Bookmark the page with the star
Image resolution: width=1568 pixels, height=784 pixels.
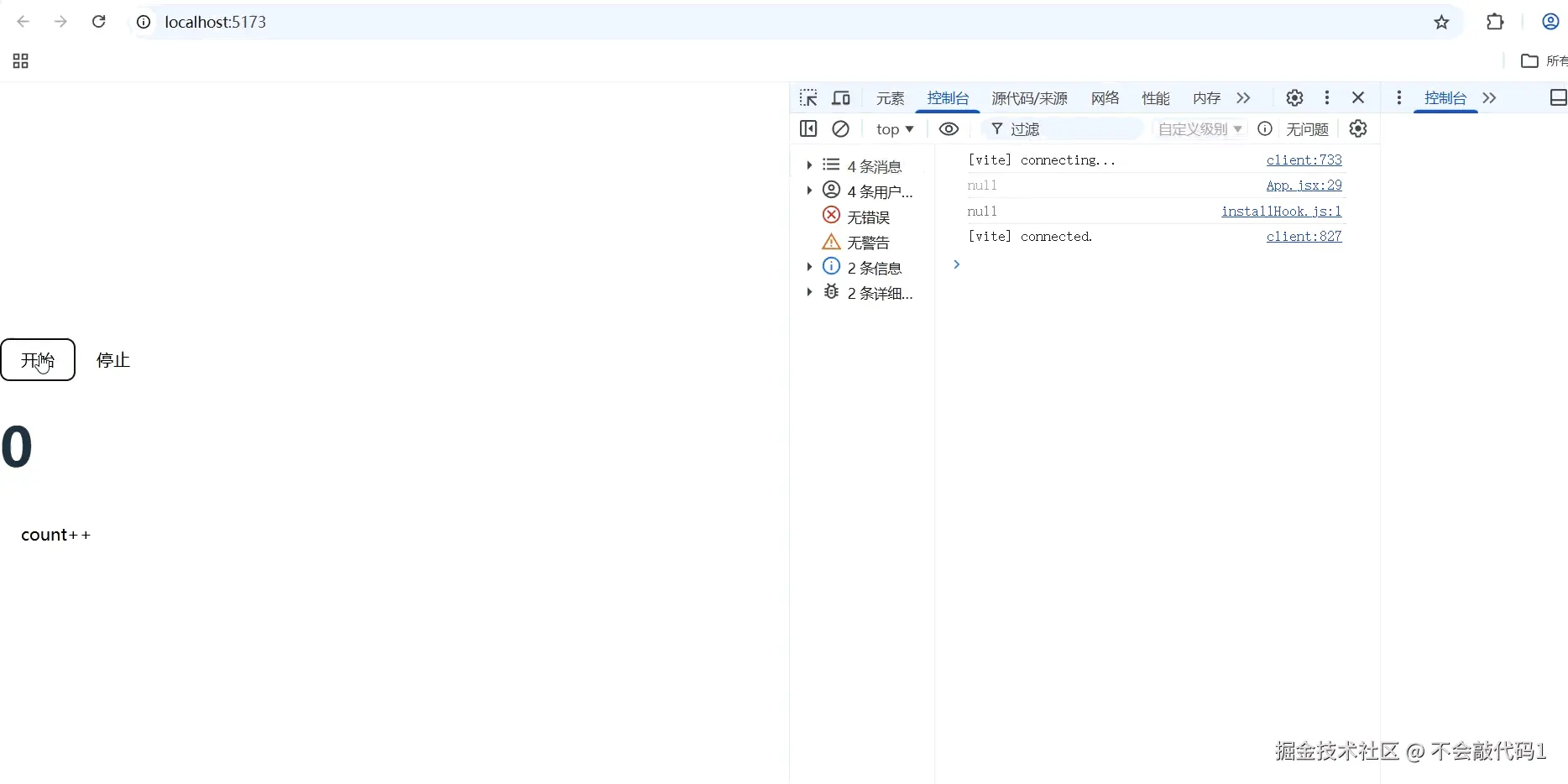coord(1441,23)
